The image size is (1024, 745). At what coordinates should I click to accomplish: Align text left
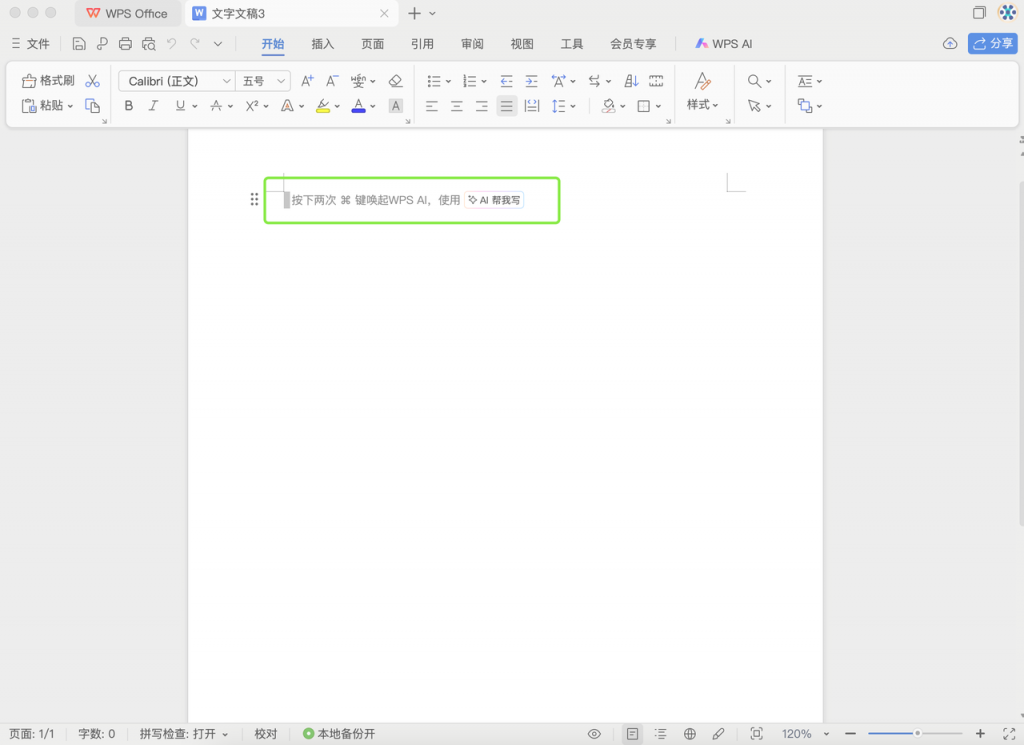click(x=432, y=106)
